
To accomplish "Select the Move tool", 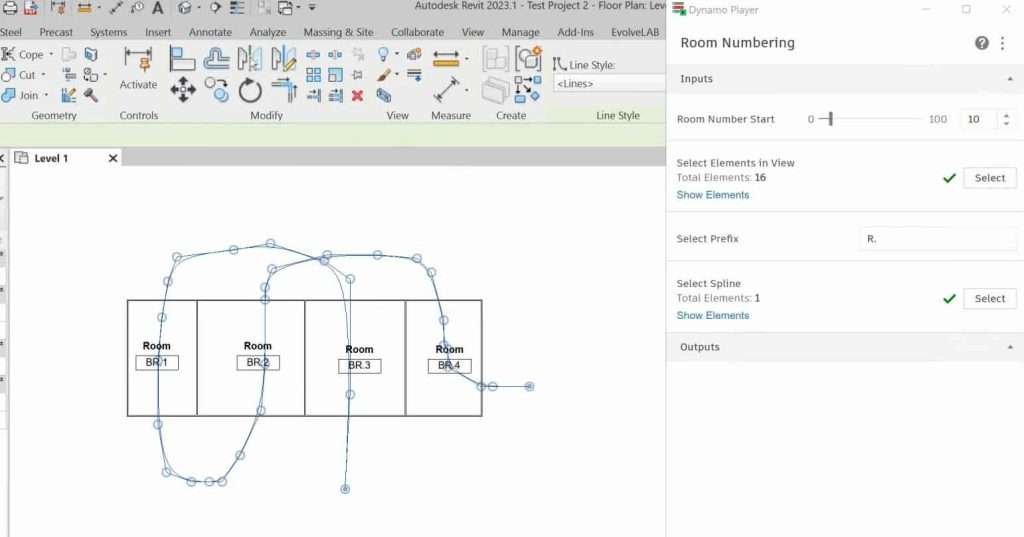I will [x=183, y=90].
